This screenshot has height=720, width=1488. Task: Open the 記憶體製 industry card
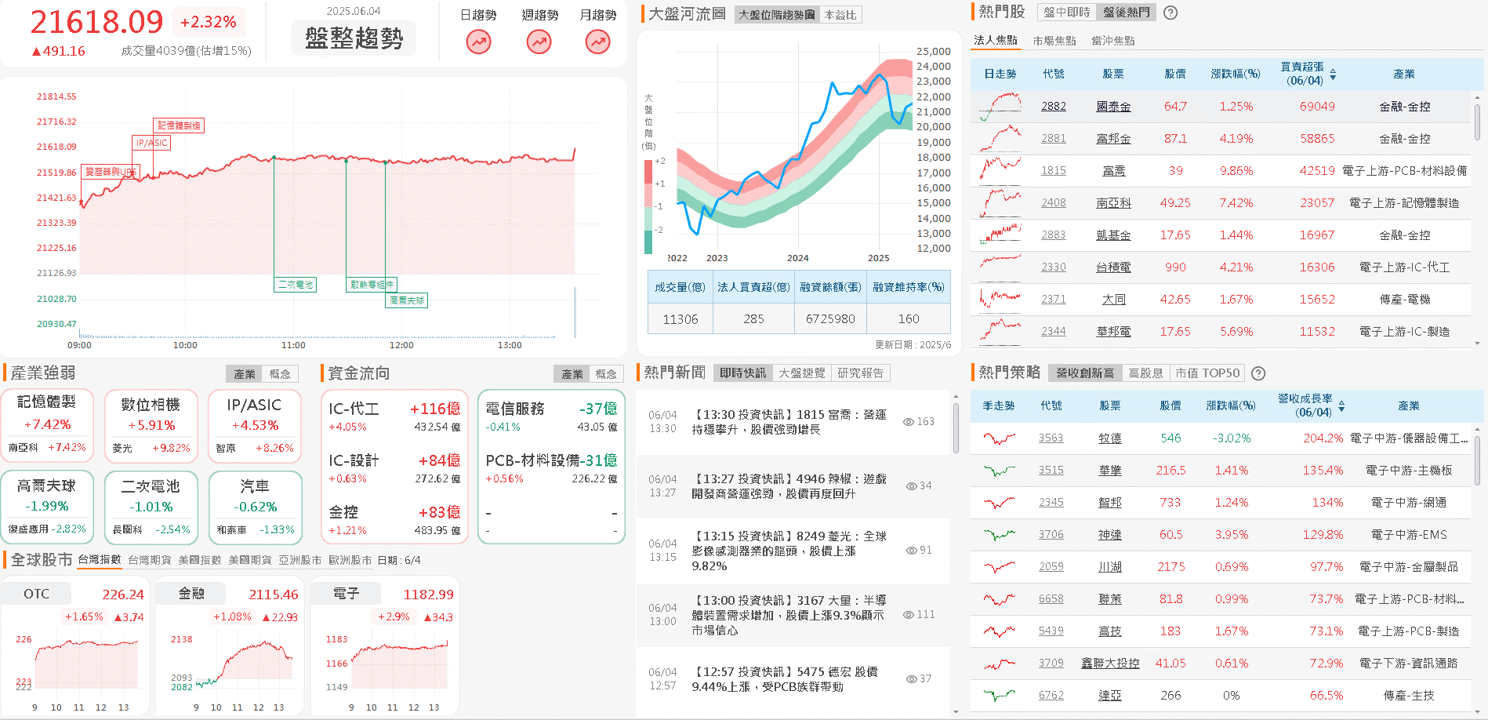click(47, 425)
